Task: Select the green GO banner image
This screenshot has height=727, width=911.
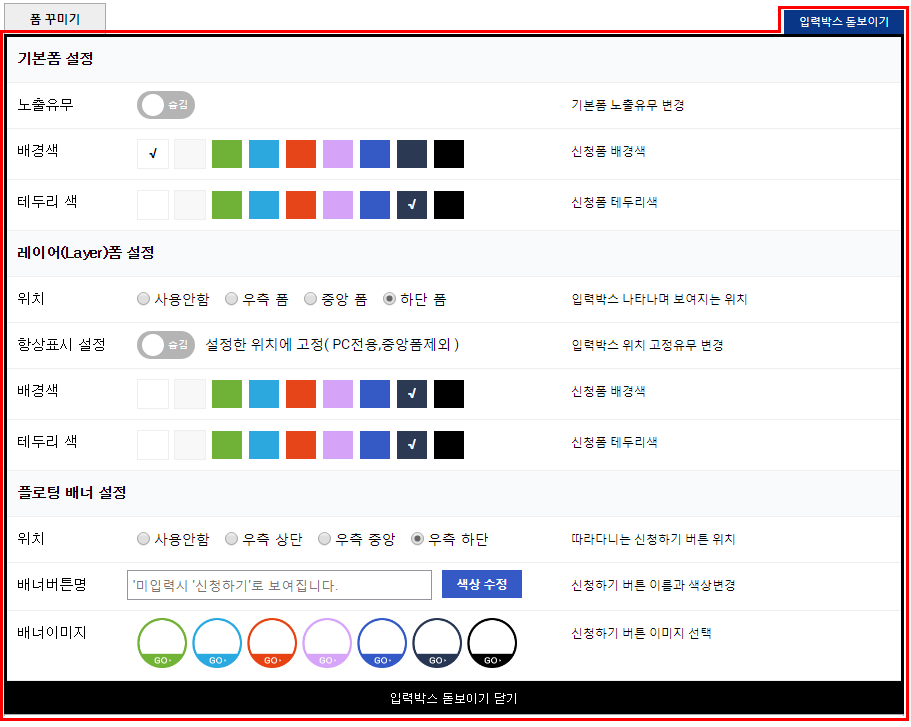Action: (x=162, y=643)
